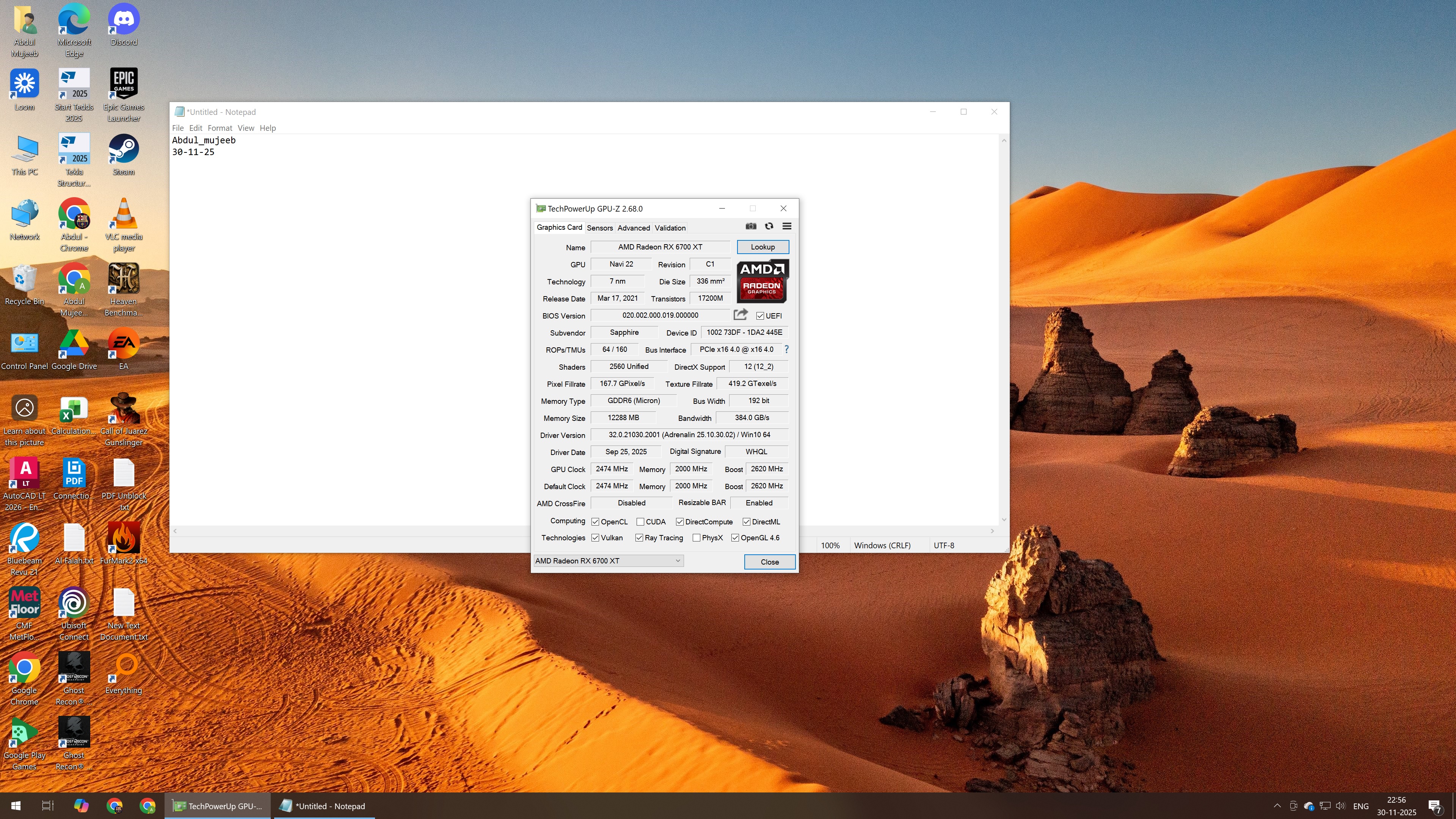Screen dimensions: 1456x819
Task: Click the Lookup button
Action: [x=763, y=247]
